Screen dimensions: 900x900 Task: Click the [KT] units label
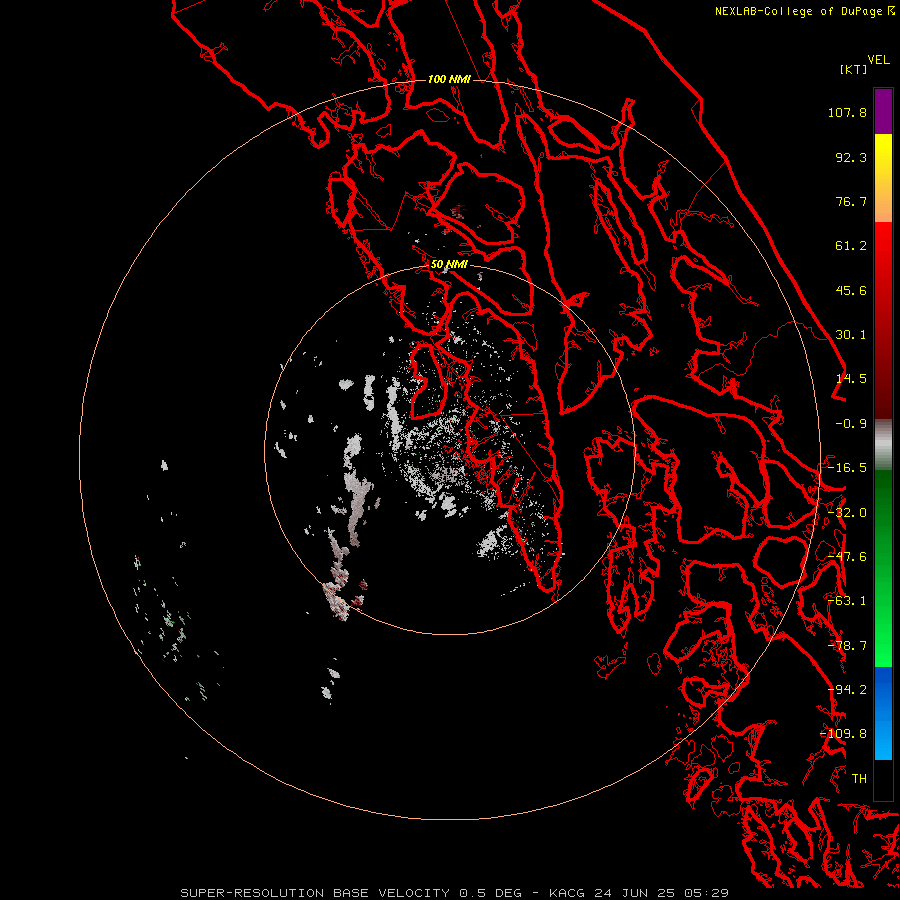click(853, 69)
